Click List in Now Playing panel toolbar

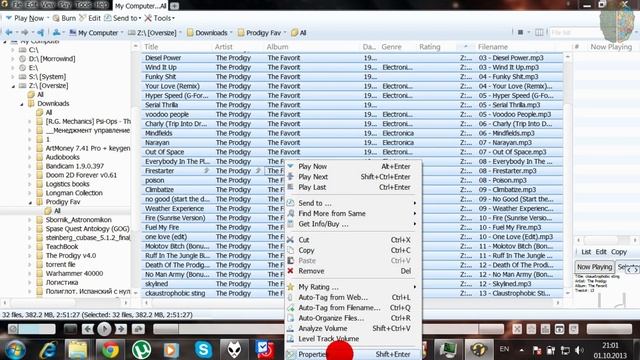tap(586, 252)
